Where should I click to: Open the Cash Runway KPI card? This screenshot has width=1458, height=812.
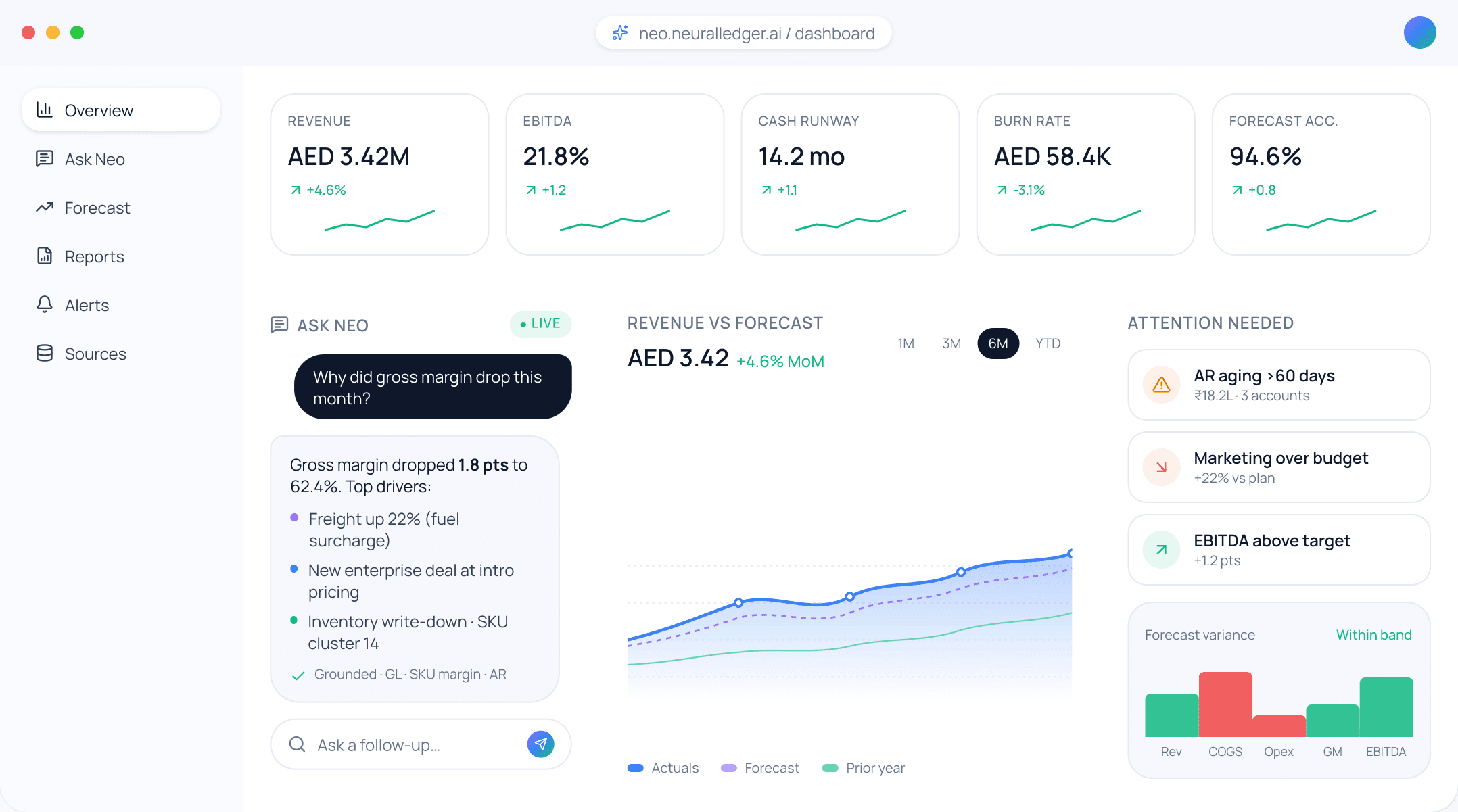[850, 174]
